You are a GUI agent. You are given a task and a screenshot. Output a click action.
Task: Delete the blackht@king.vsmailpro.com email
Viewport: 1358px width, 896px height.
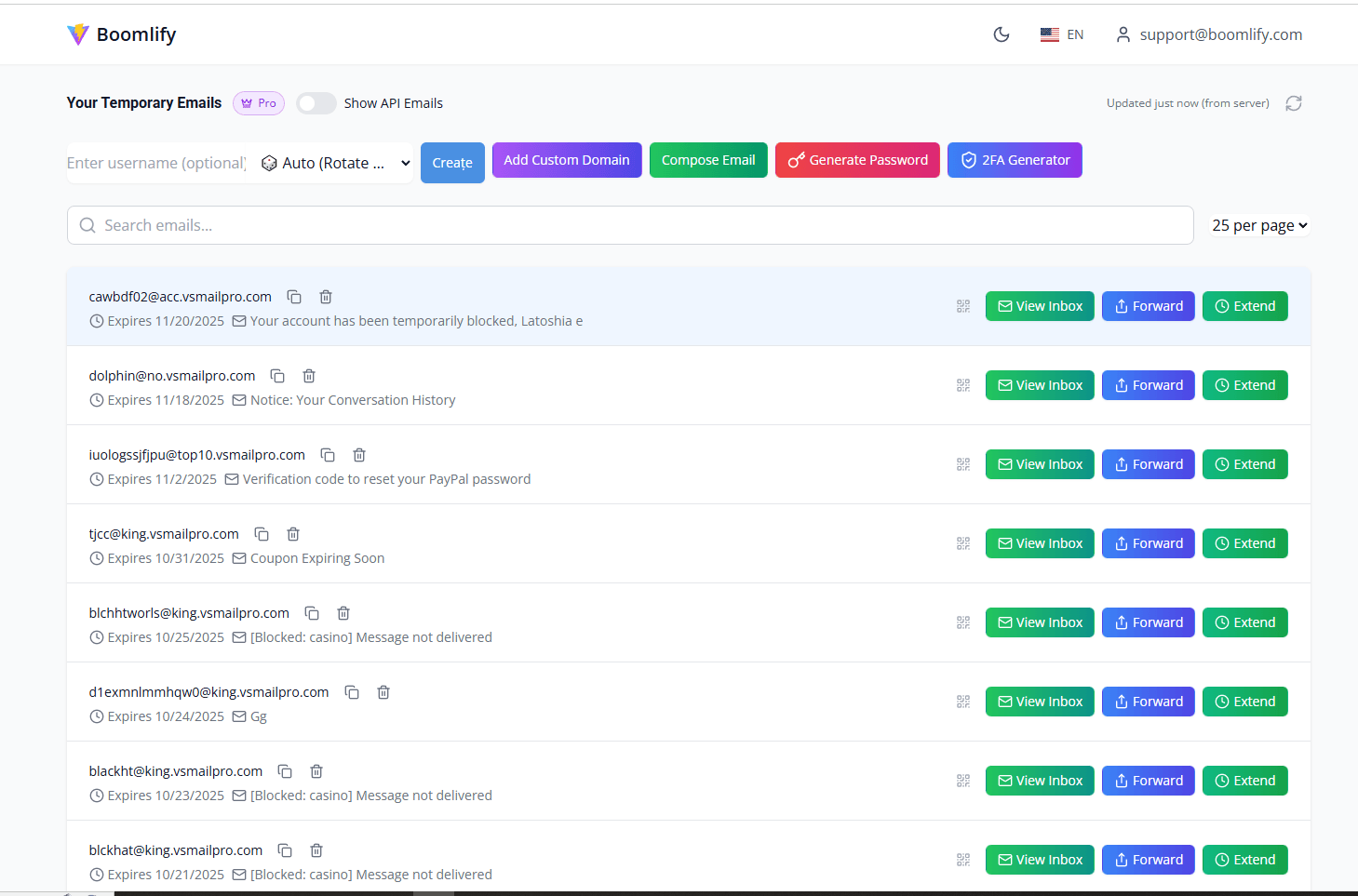point(316,771)
